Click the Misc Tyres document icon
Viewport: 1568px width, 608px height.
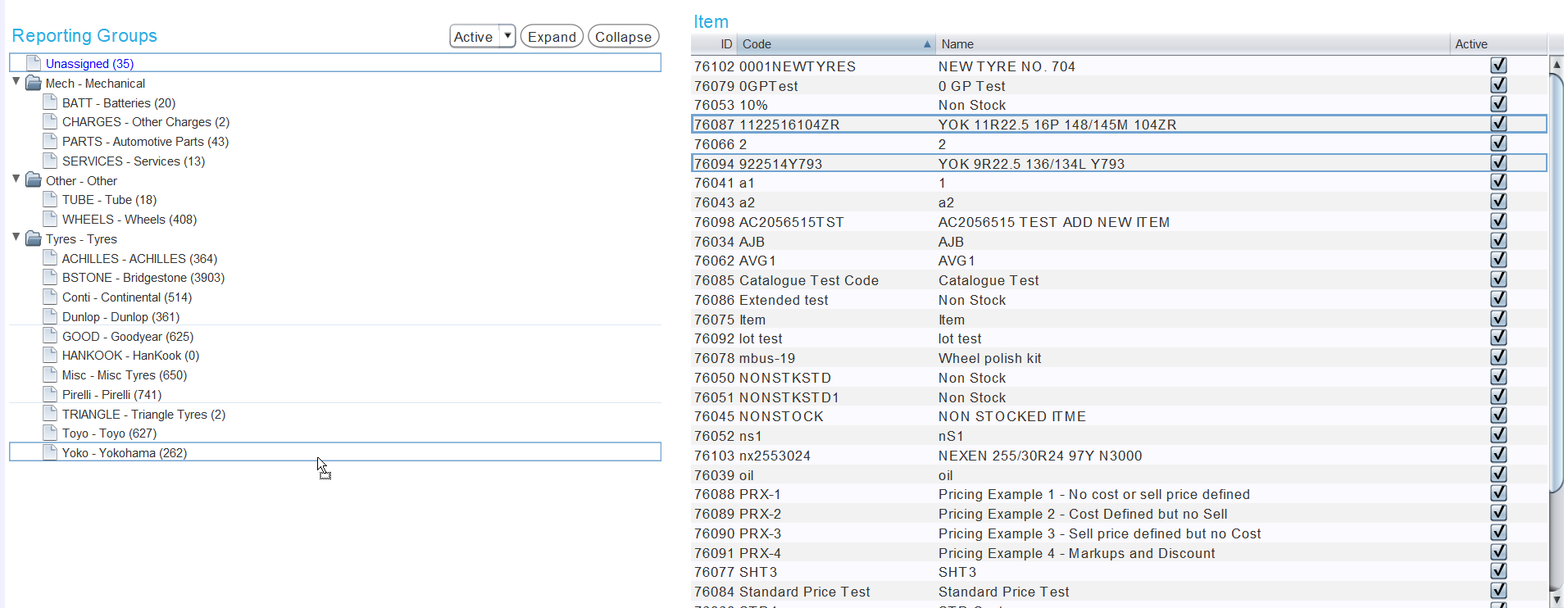pyautogui.click(x=50, y=374)
